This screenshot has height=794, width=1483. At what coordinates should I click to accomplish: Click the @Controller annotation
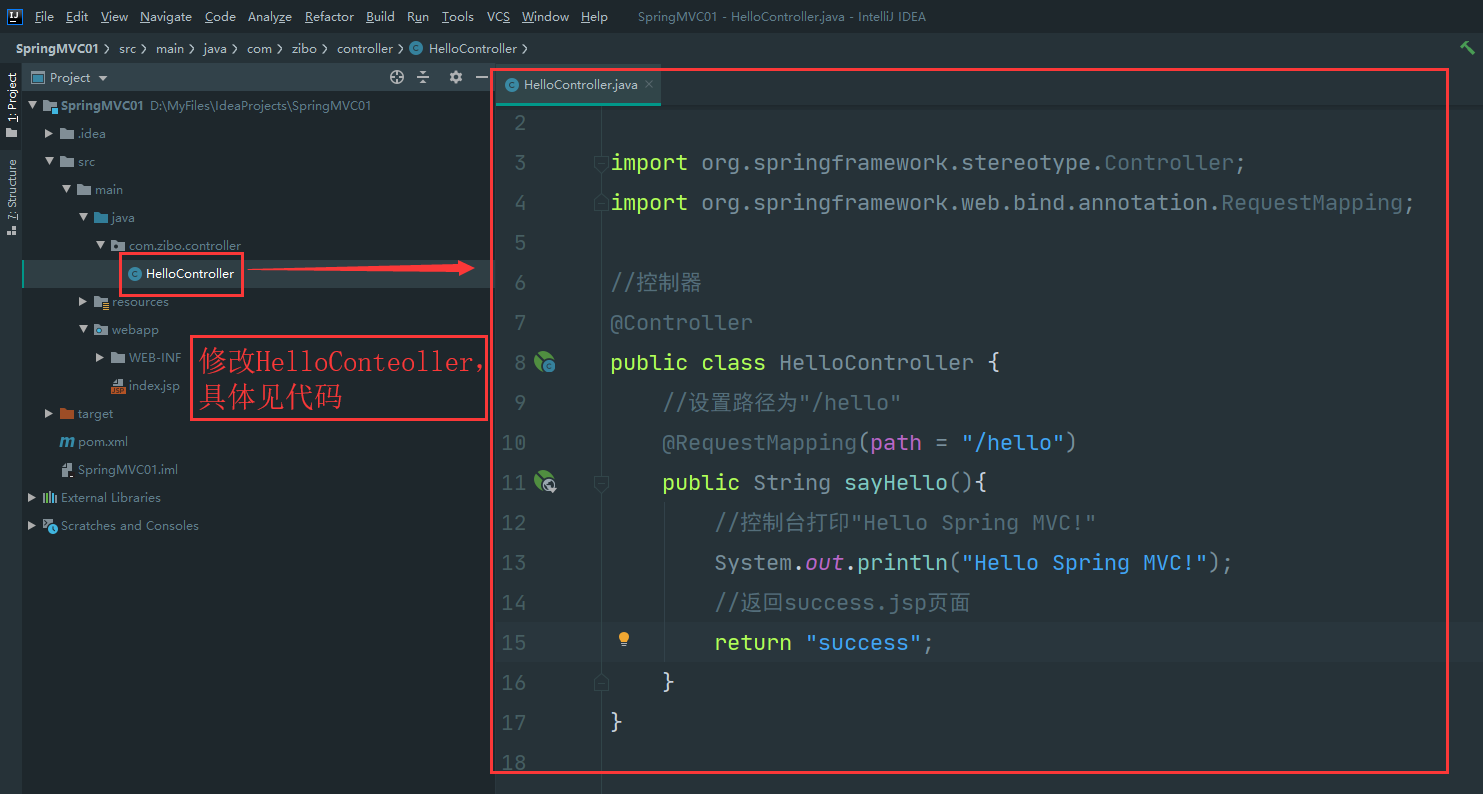(681, 322)
